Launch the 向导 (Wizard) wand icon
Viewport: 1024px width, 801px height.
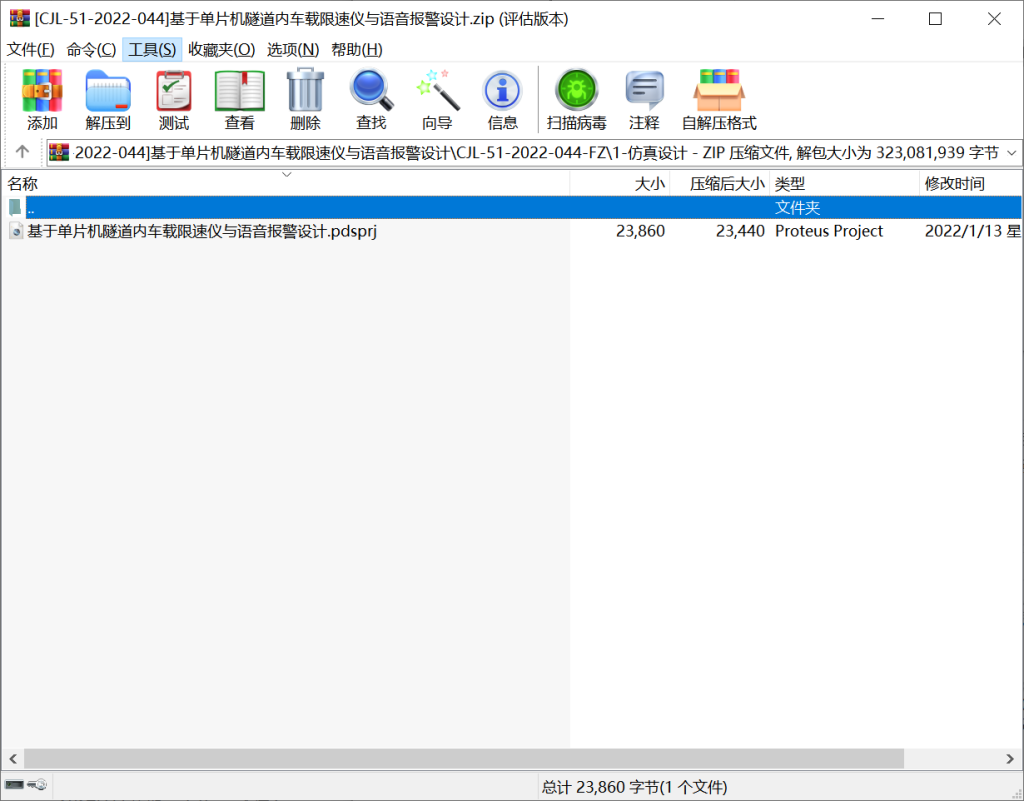tap(437, 91)
